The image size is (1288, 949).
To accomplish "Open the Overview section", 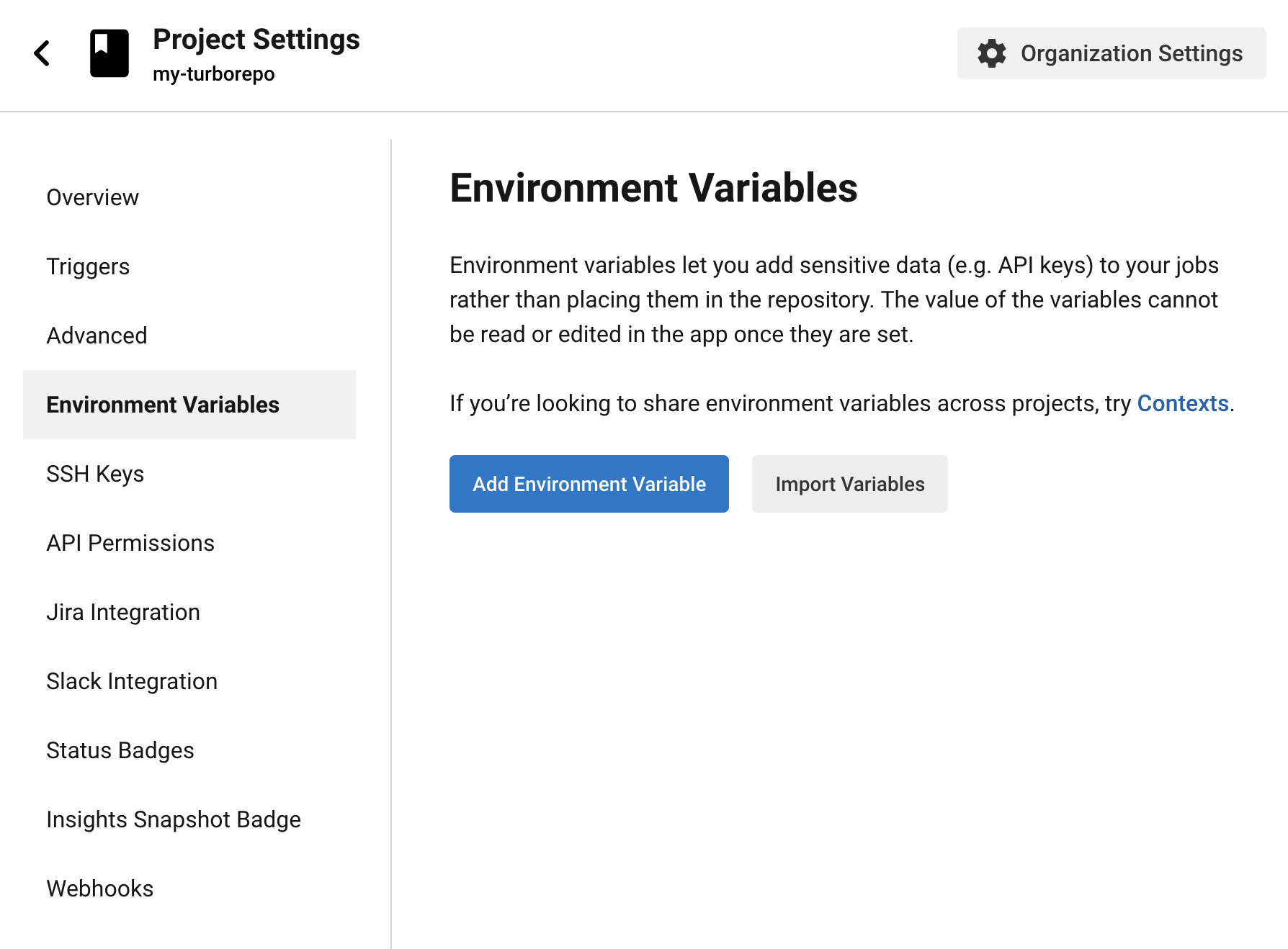I will (x=92, y=197).
